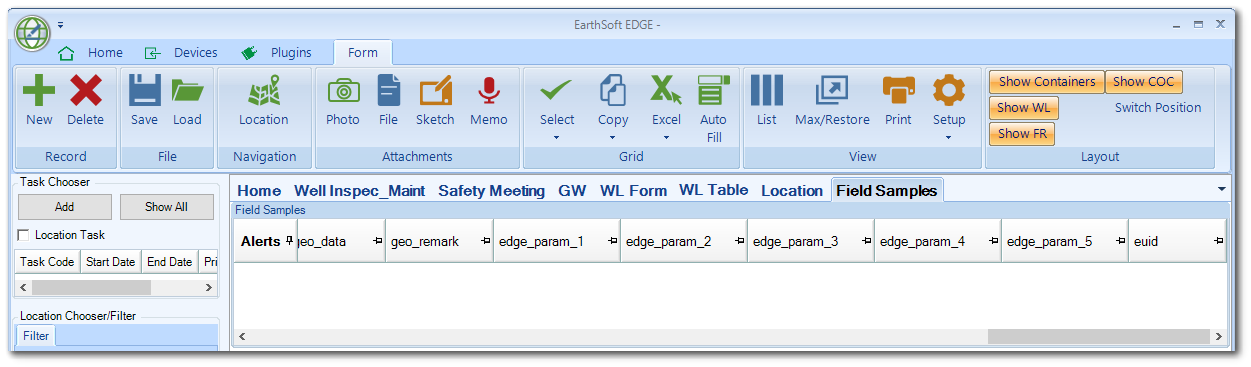Screen dimensions: 1251x367
Task: Click the New record plus icon
Action: [x=39, y=91]
